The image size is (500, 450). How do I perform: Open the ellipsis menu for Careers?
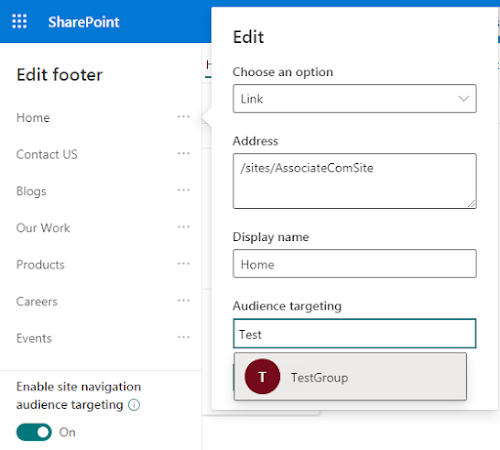tap(184, 300)
